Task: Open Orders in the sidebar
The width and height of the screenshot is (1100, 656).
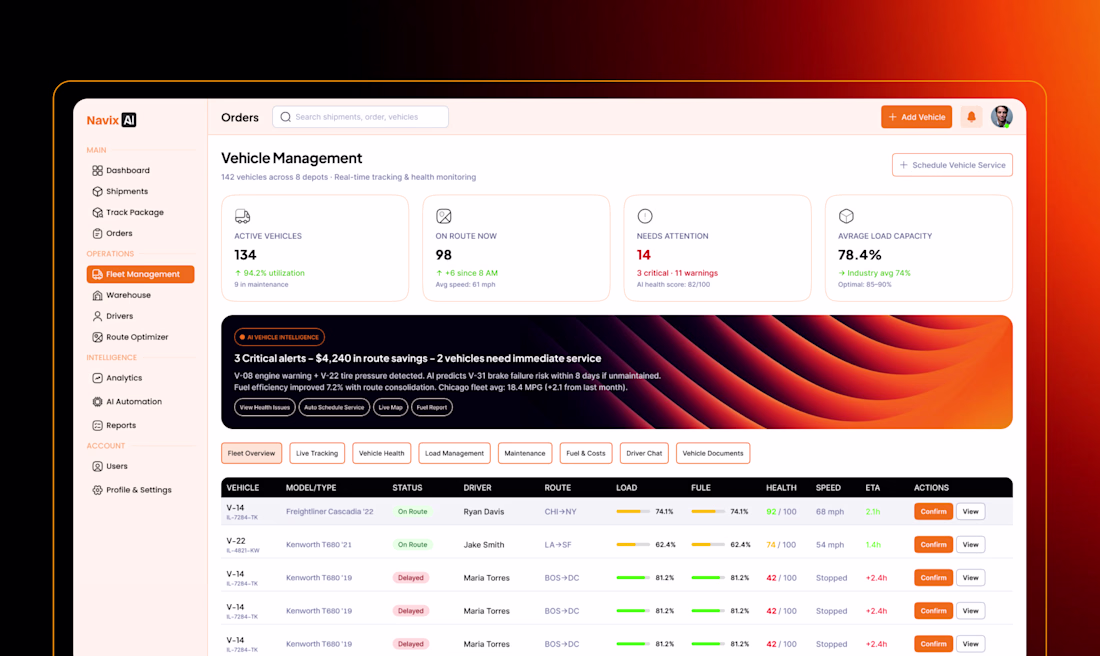Action: point(112,234)
